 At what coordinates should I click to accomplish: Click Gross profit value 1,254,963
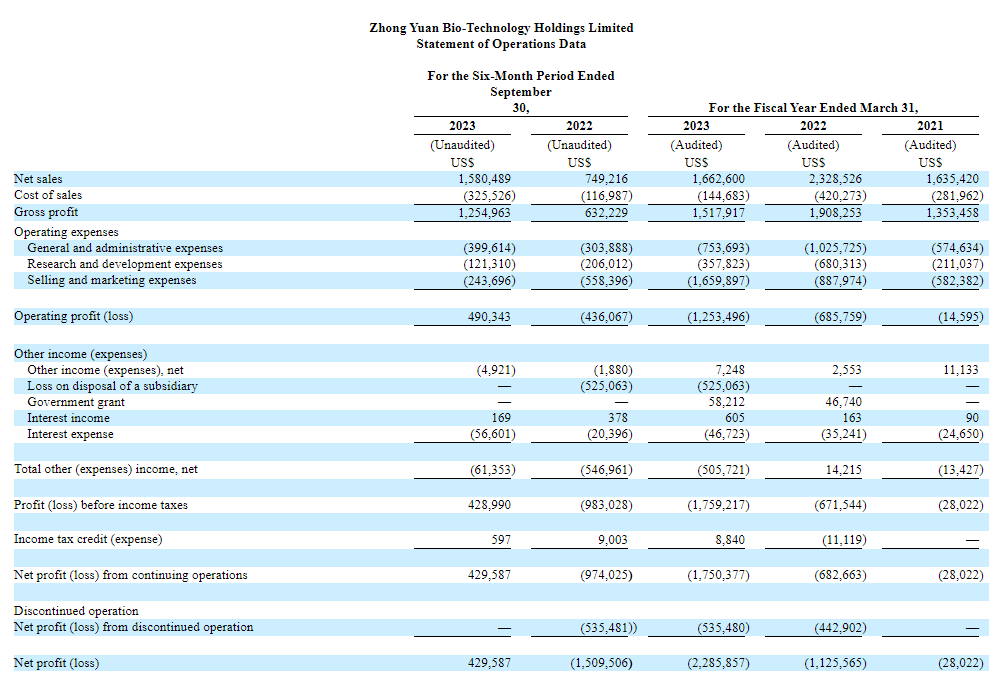point(484,213)
